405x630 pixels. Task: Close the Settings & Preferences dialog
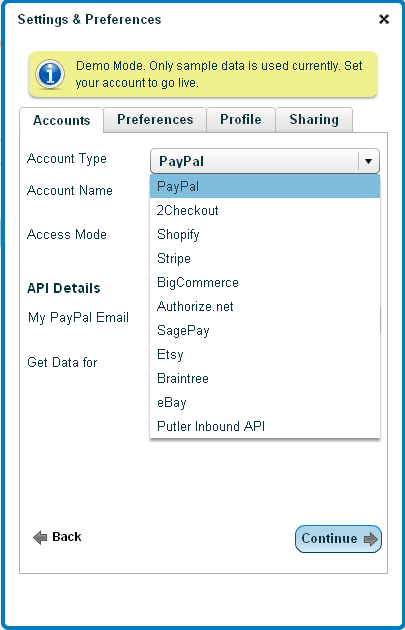pyautogui.click(x=384, y=19)
